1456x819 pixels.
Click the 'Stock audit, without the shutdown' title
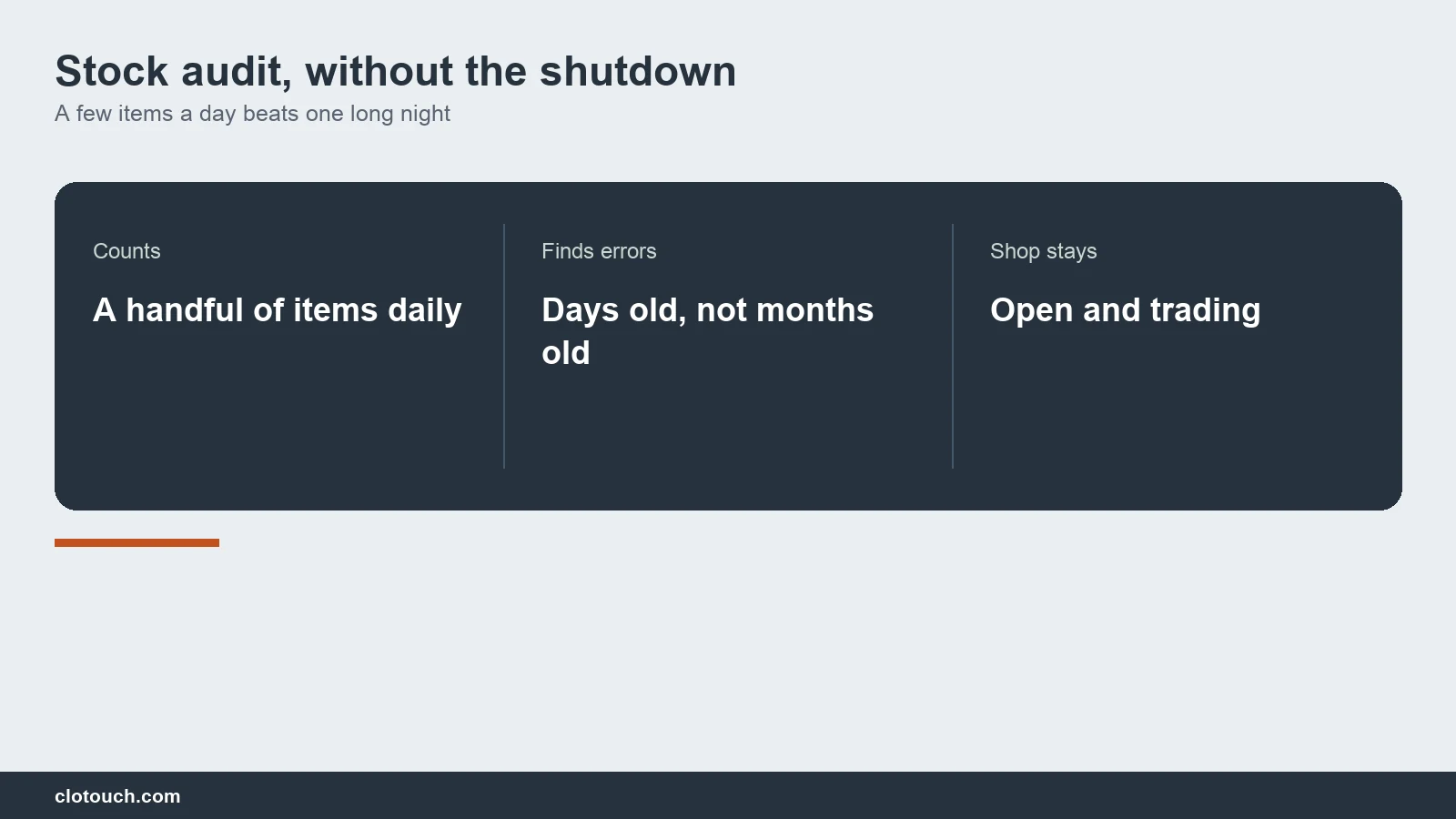(x=395, y=72)
